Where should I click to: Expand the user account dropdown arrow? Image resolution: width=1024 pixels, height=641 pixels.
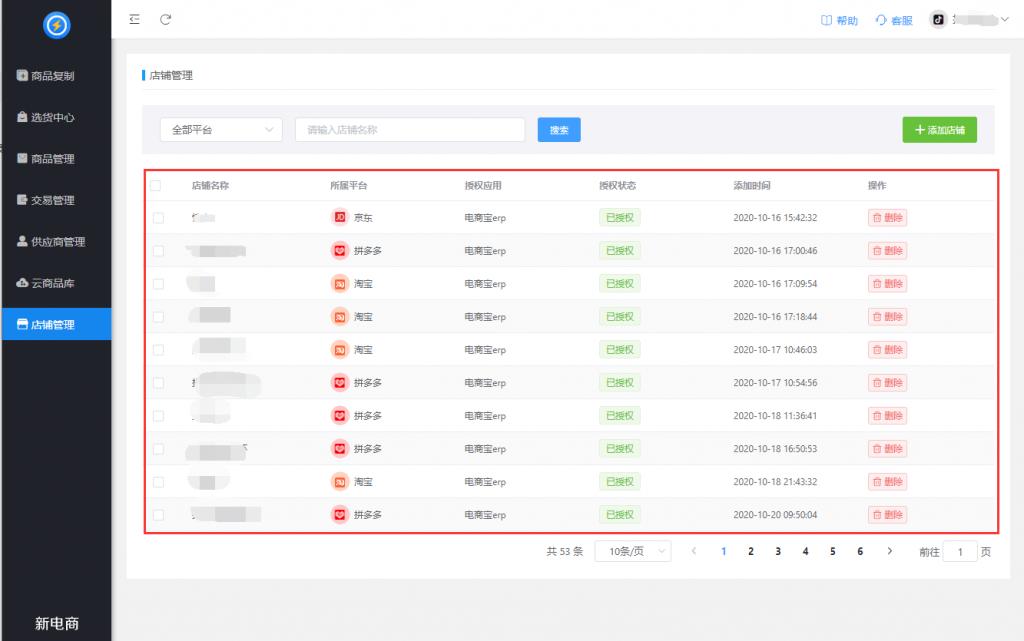(x=1005, y=20)
